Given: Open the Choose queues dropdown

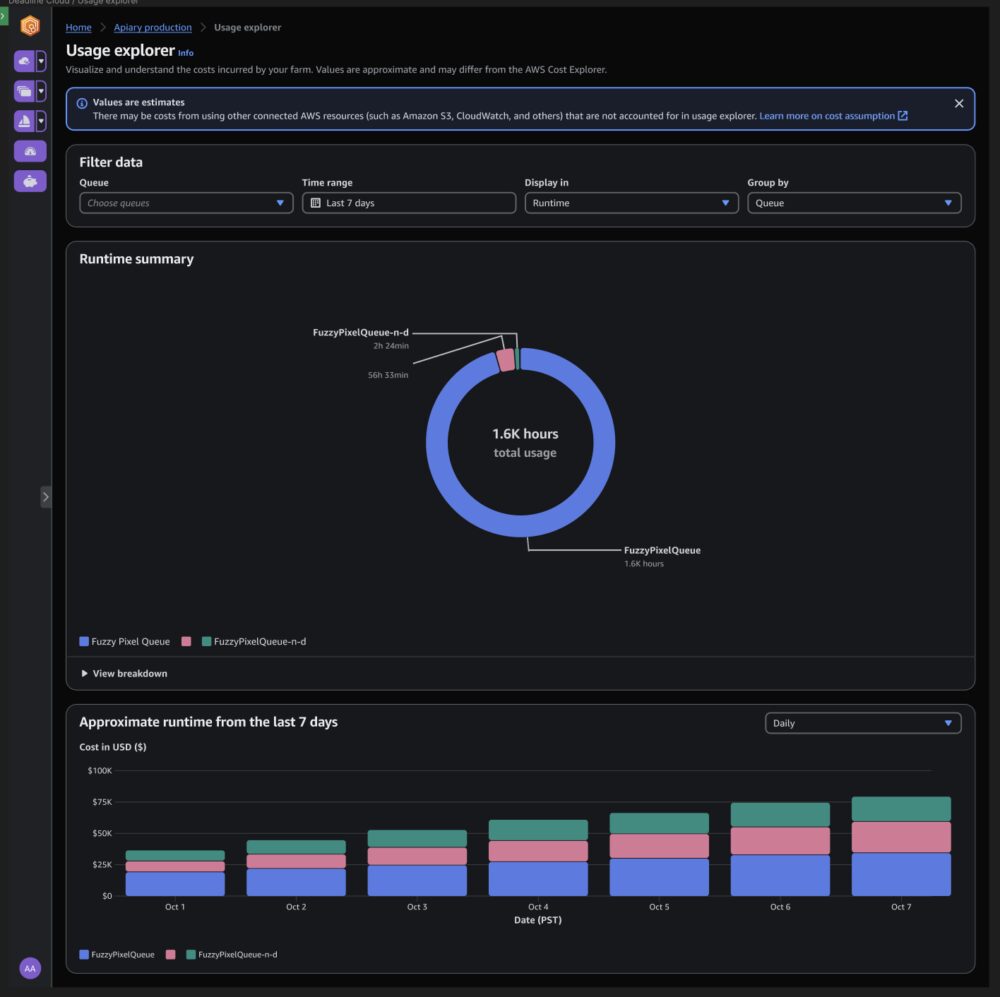Looking at the screenshot, I should (x=186, y=203).
